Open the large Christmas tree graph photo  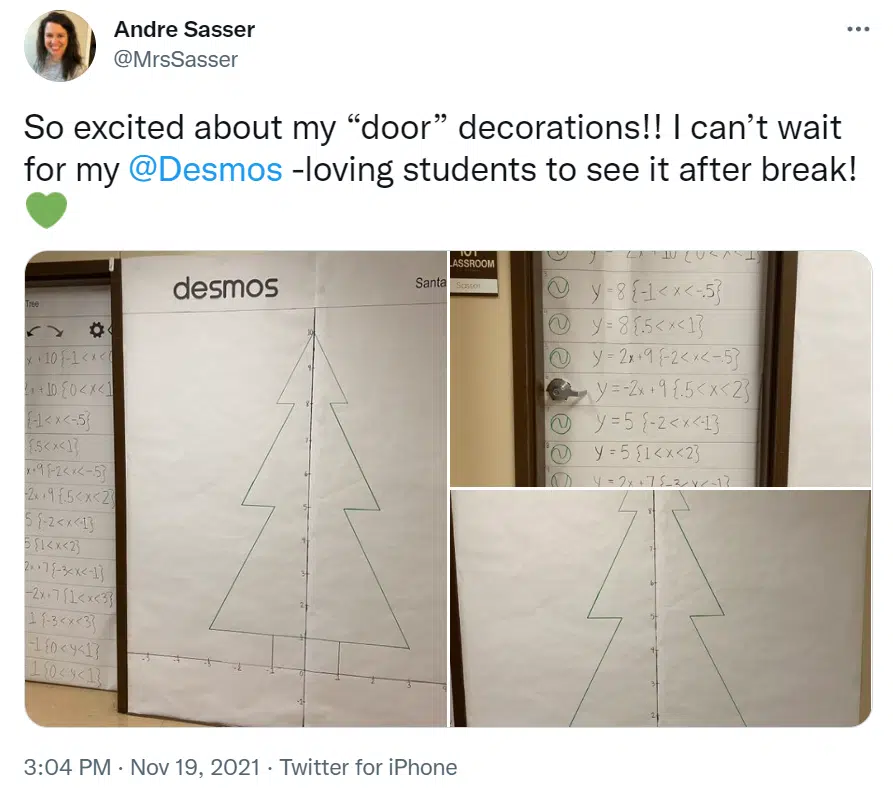236,489
